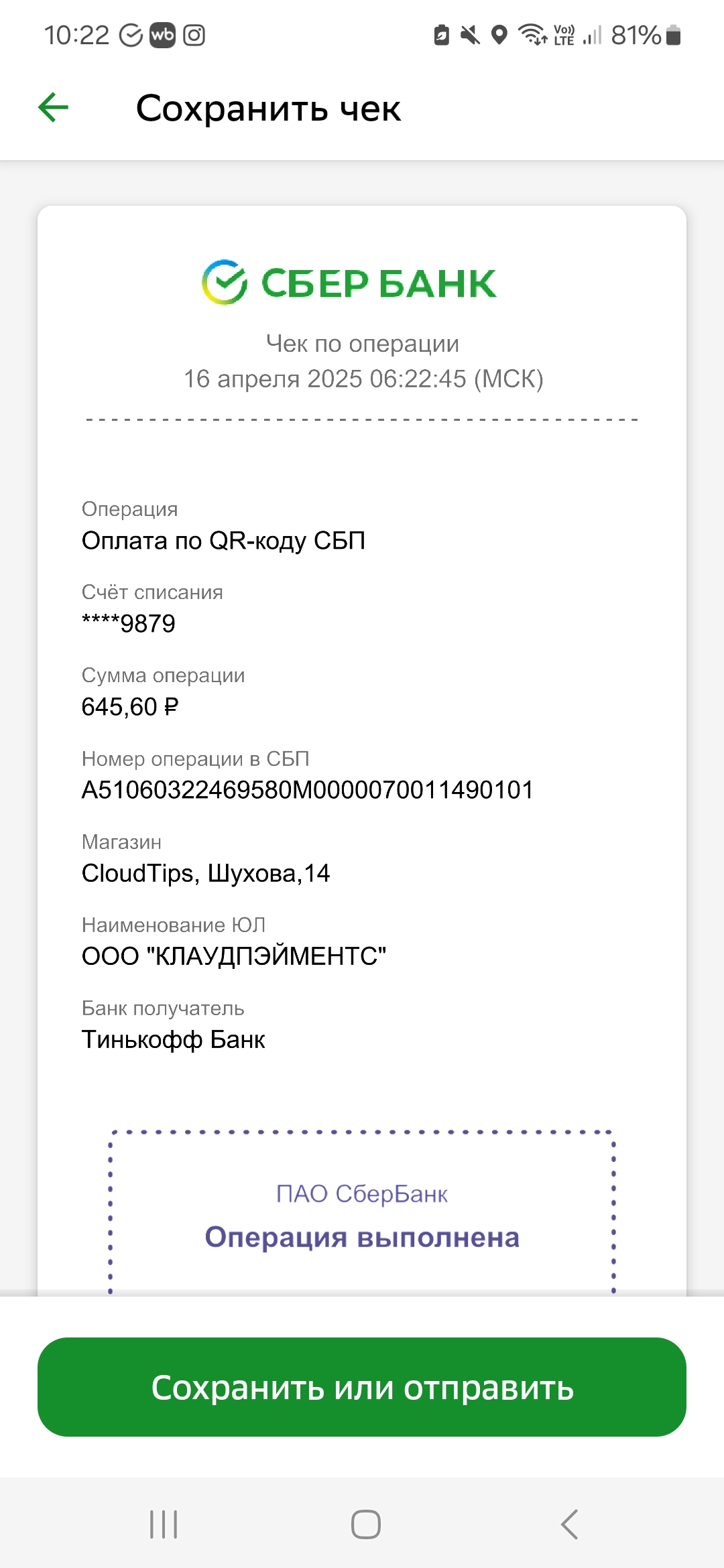Tap the battery indicator icon
The width and height of the screenshot is (724, 1568).
point(674,35)
